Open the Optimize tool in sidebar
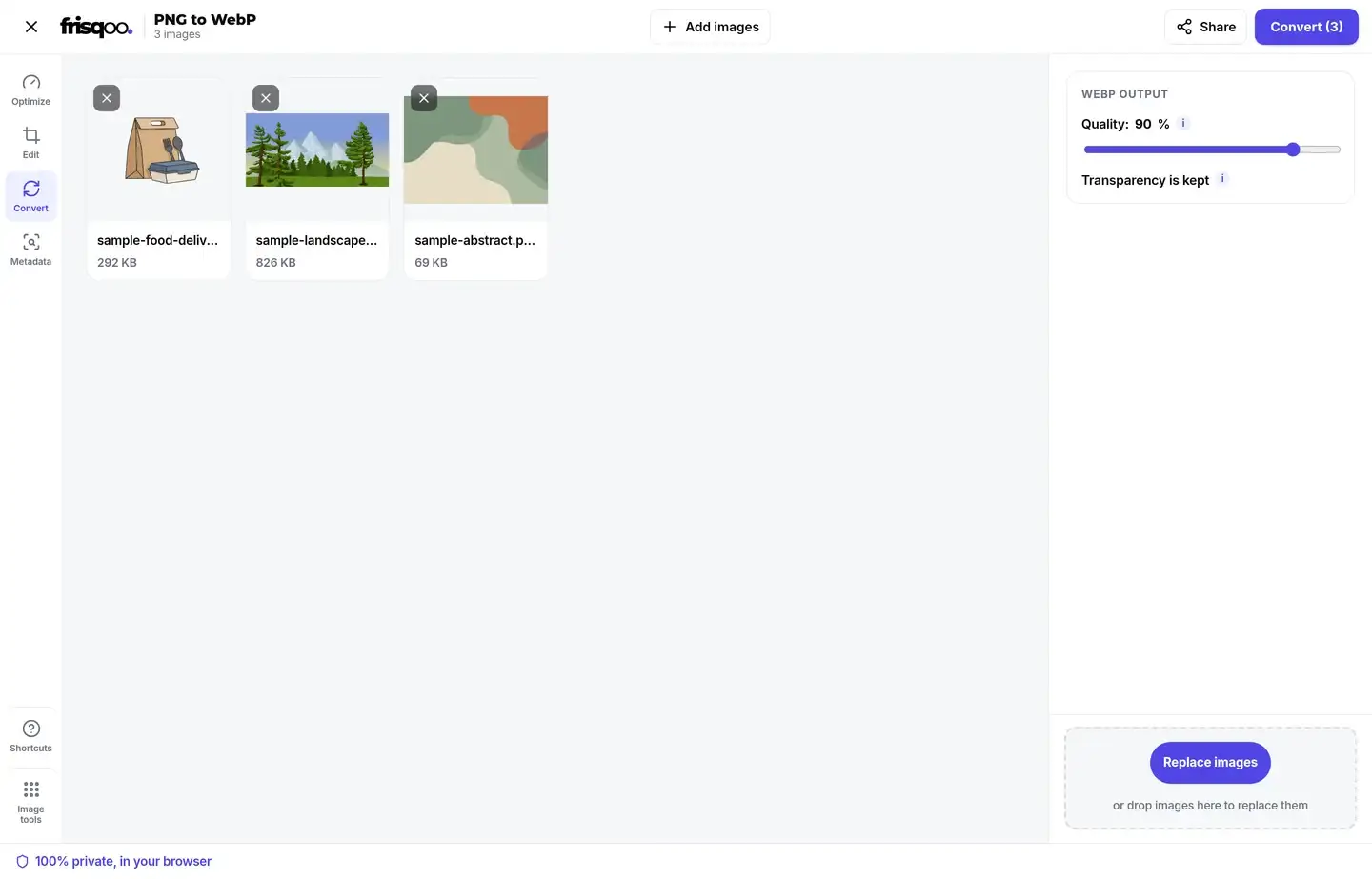 [31, 90]
